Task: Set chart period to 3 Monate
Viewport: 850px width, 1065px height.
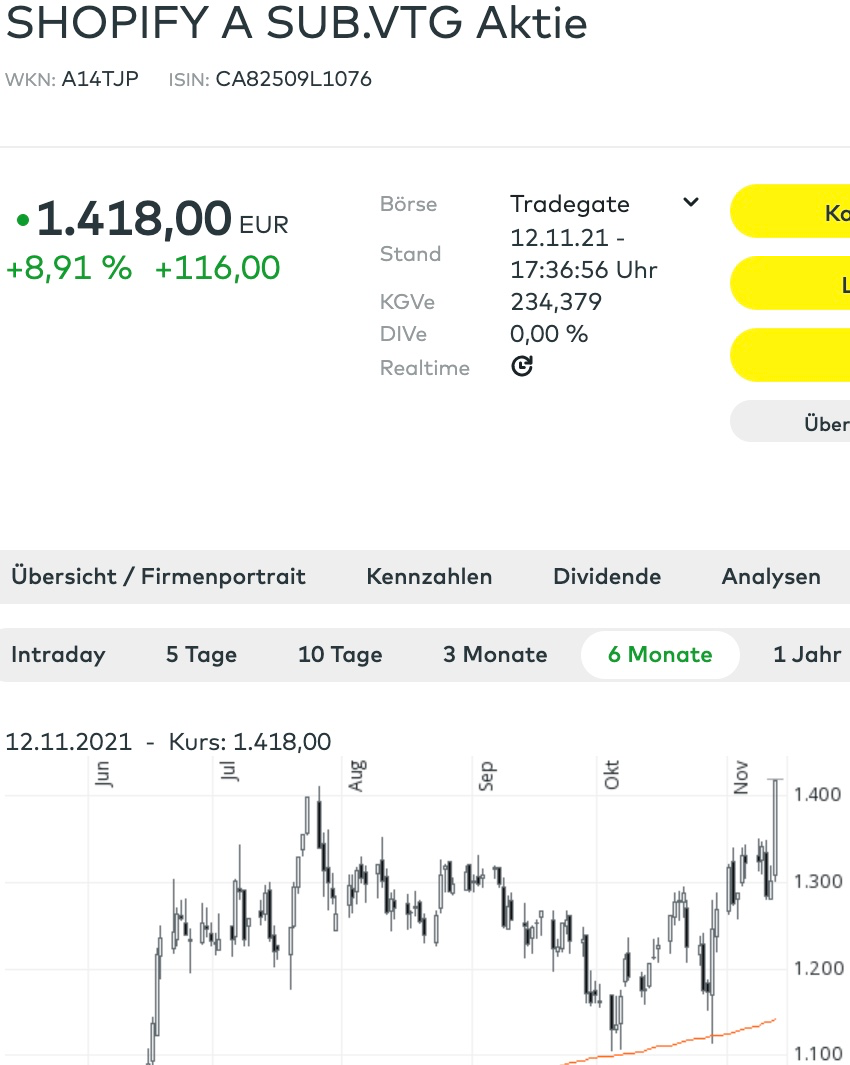Action: coord(495,655)
